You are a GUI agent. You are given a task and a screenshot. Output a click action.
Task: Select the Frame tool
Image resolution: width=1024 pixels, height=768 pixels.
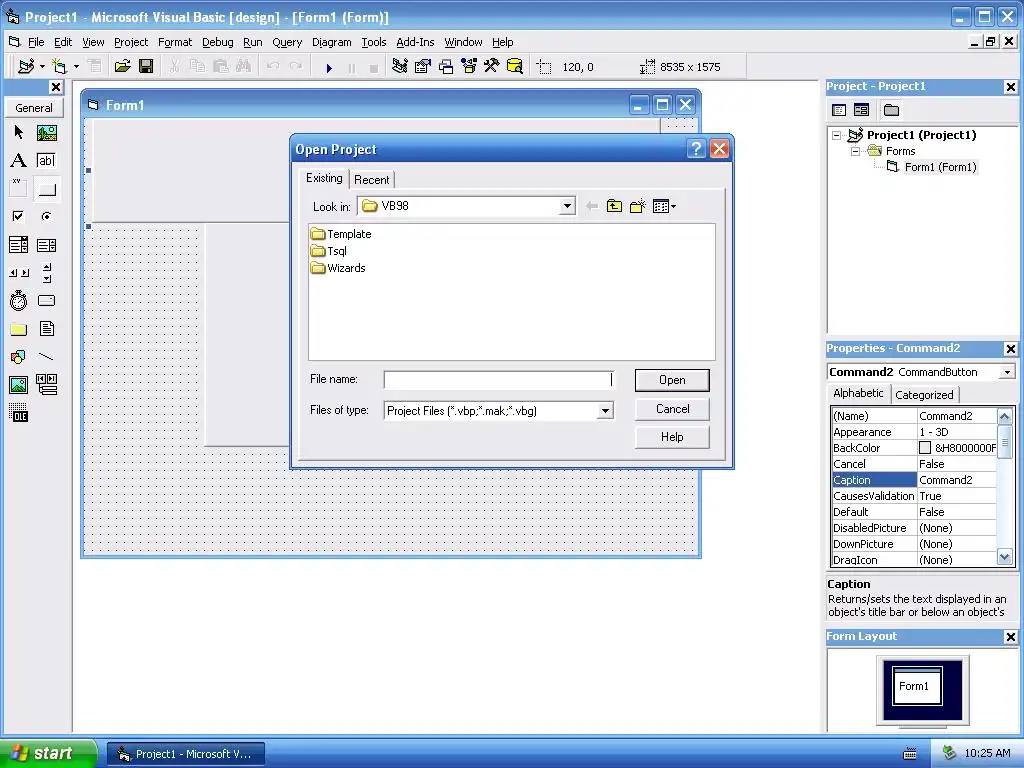(x=18, y=189)
